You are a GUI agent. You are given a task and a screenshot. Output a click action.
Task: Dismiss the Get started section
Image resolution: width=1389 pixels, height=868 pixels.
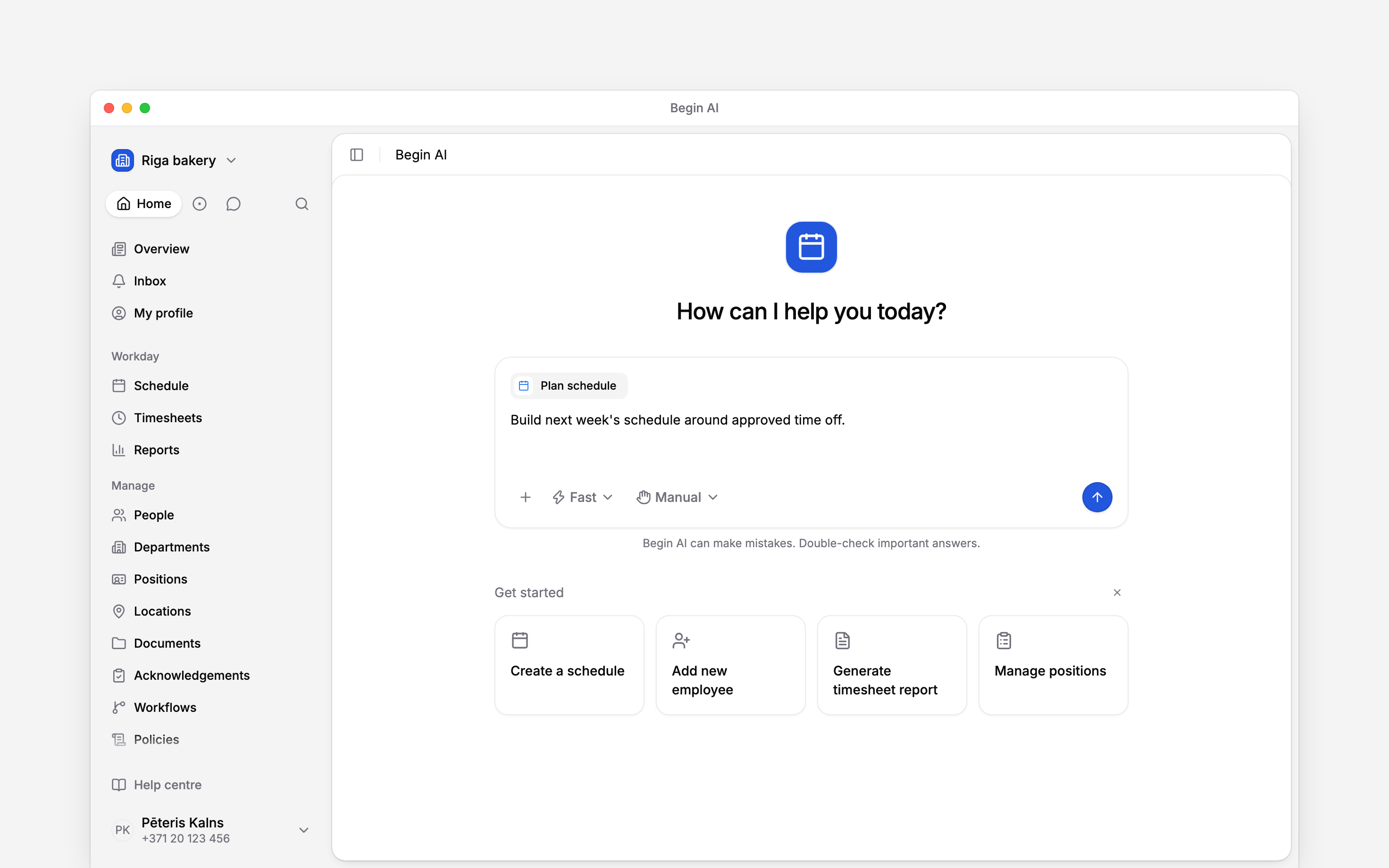pyautogui.click(x=1117, y=593)
